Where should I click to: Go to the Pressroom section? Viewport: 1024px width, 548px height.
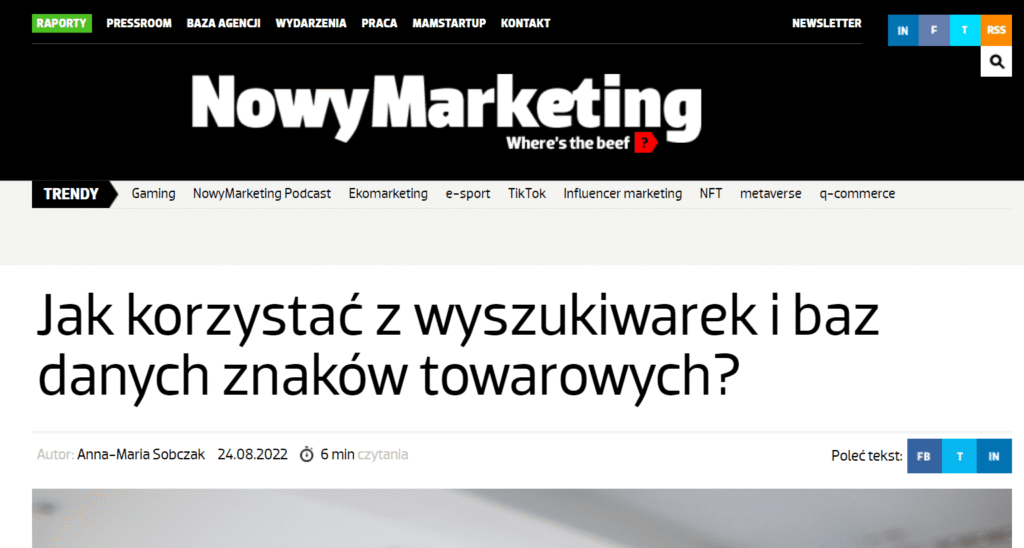(139, 24)
